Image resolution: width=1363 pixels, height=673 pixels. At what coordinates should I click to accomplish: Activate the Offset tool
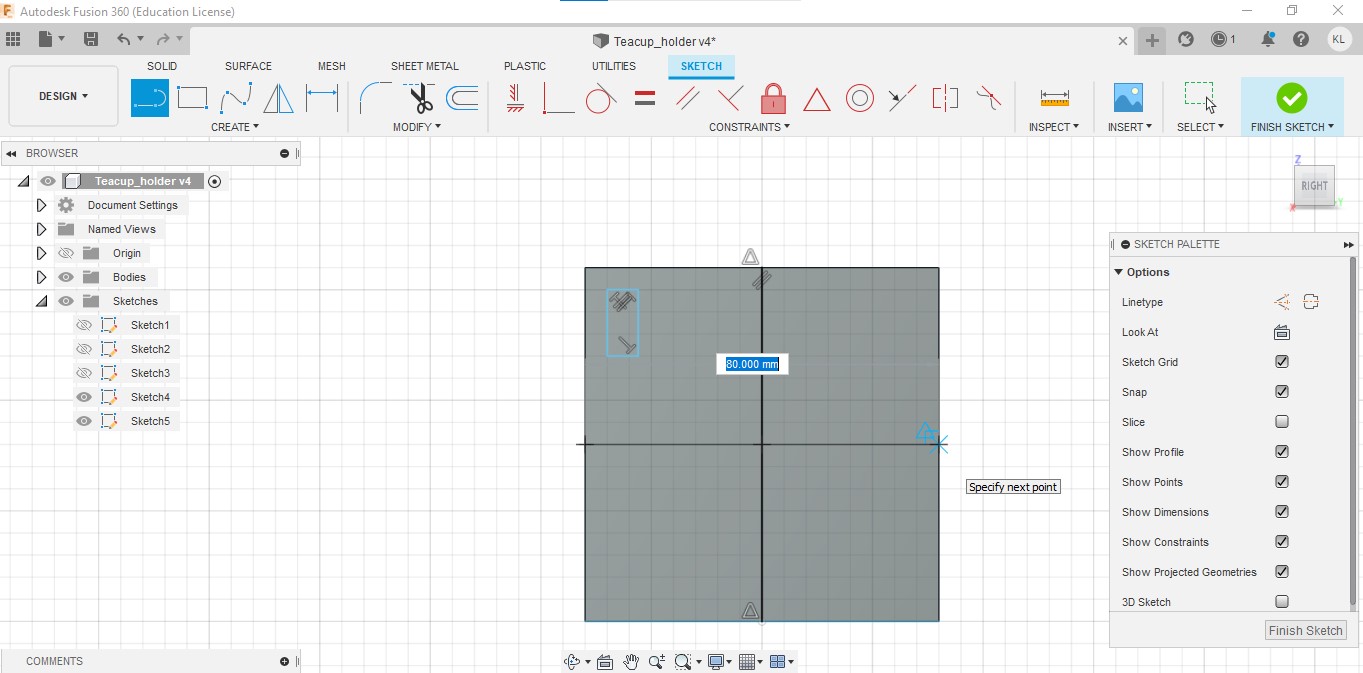point(462,98)
